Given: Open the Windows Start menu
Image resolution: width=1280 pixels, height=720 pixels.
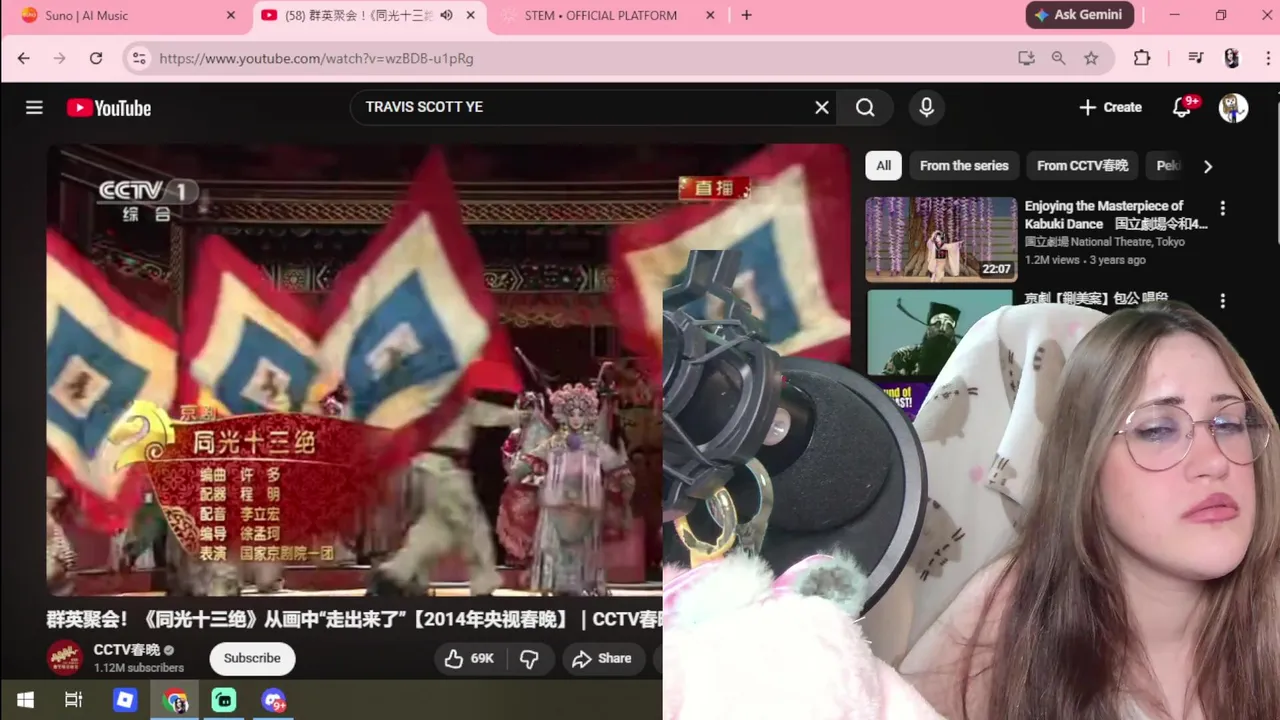Looking at the screenshot, I should pos(25,700).
